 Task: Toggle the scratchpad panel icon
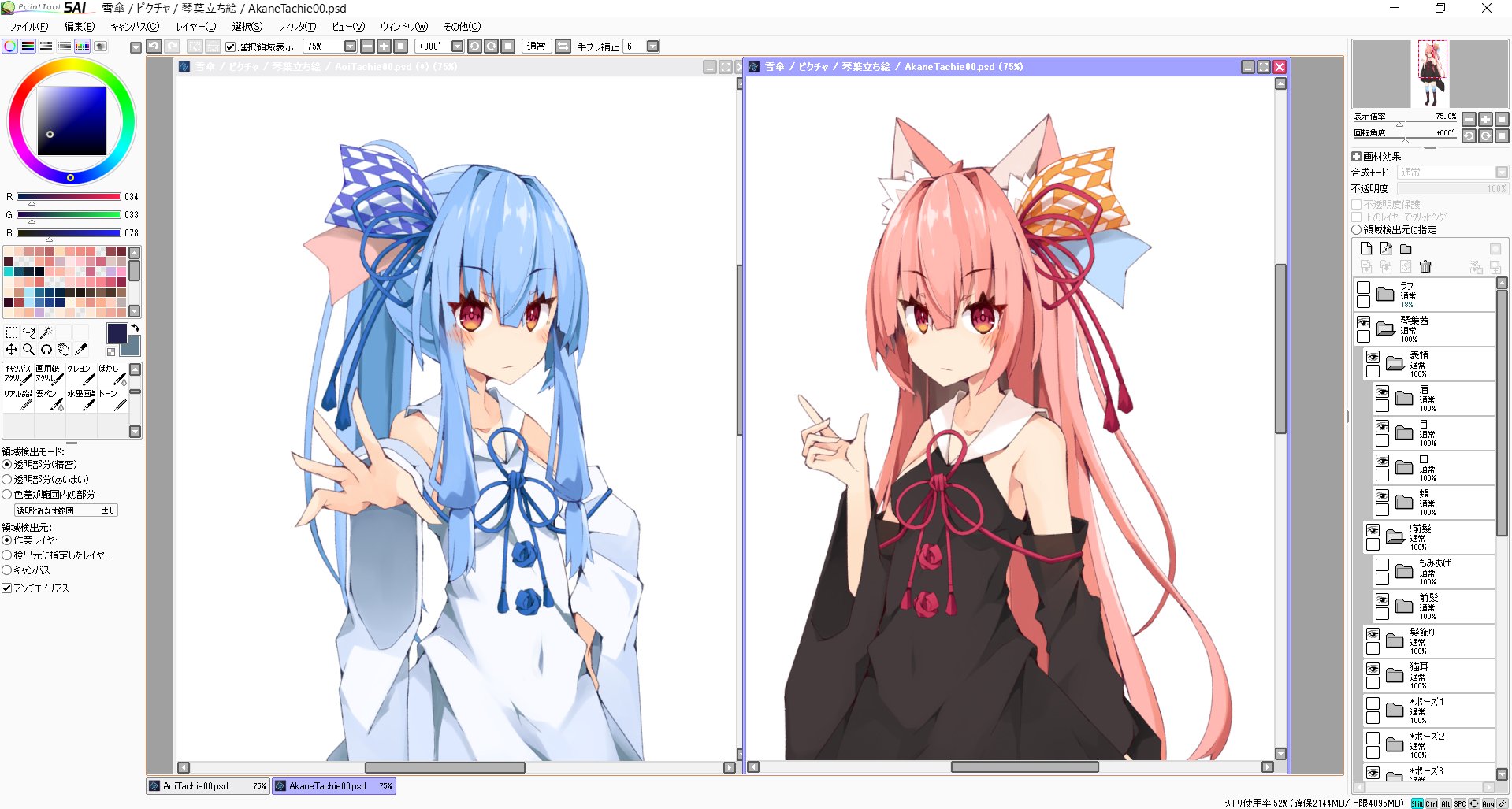[100, 46]
